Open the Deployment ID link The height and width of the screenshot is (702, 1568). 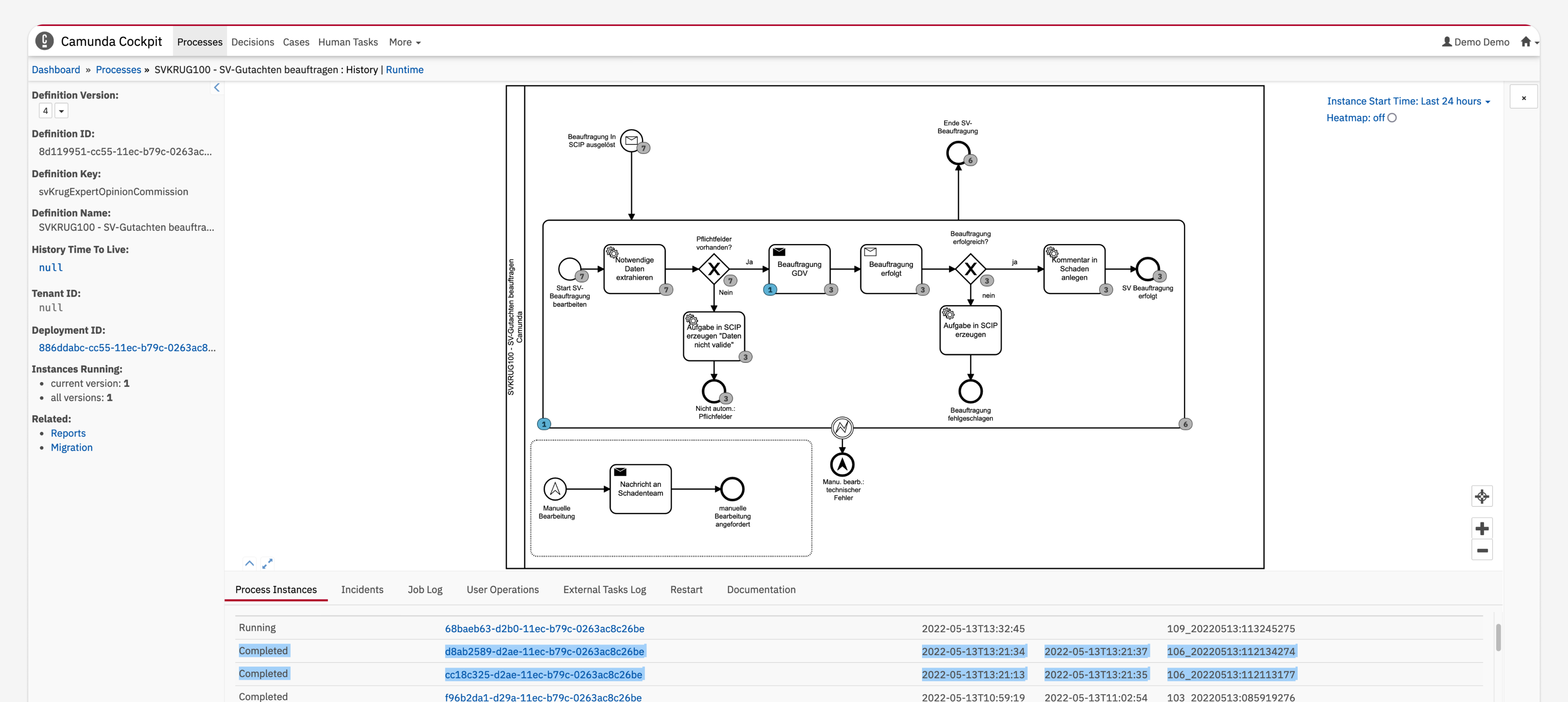tap(127, 348)
